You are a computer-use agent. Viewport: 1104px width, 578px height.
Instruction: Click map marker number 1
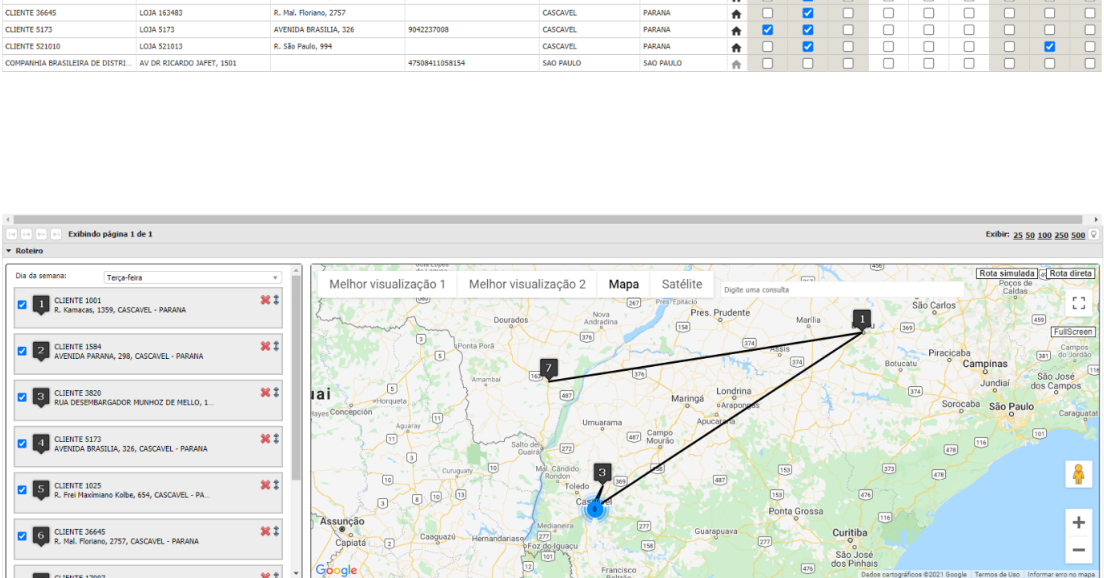(x=862, y=320)
